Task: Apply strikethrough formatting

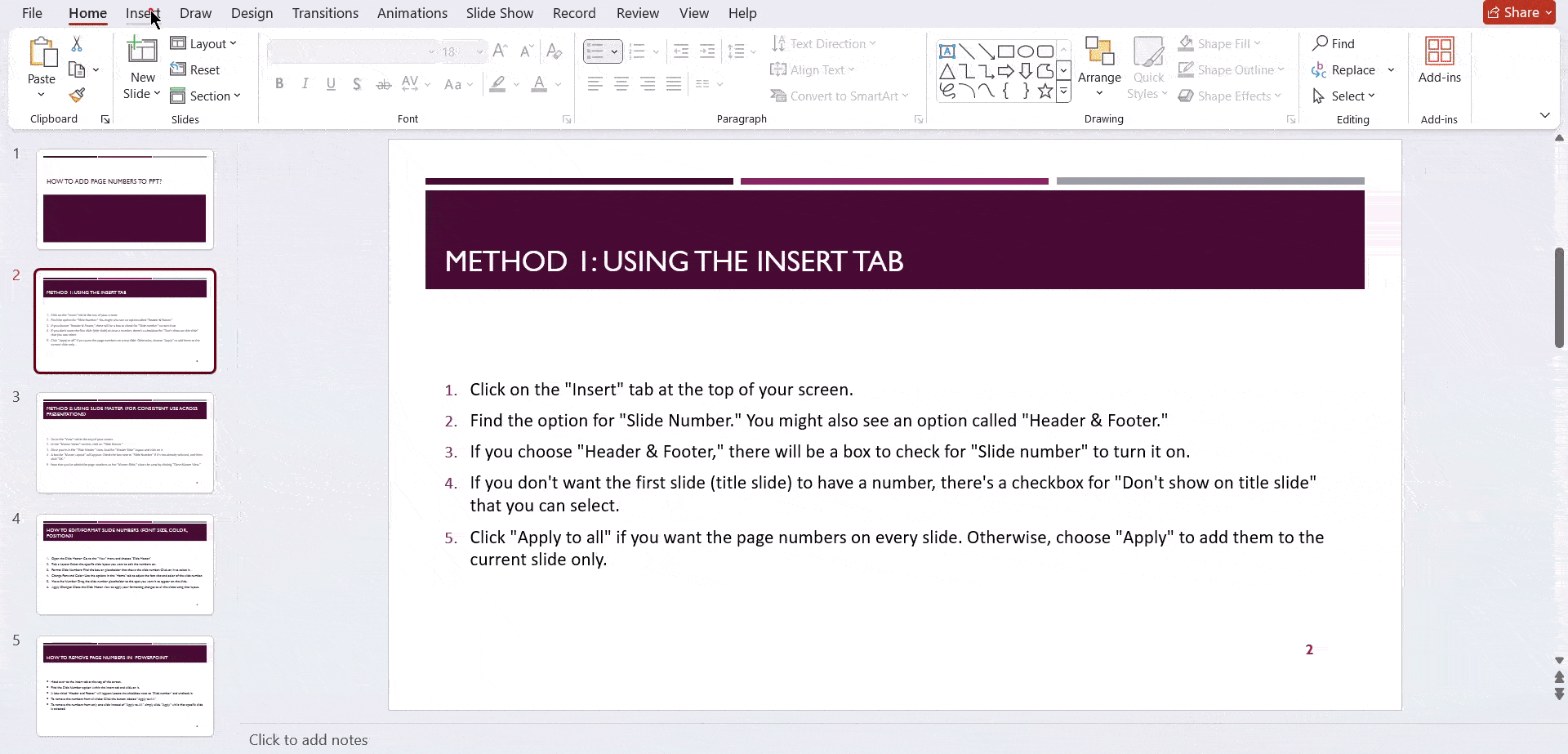Action: [383, 83]
